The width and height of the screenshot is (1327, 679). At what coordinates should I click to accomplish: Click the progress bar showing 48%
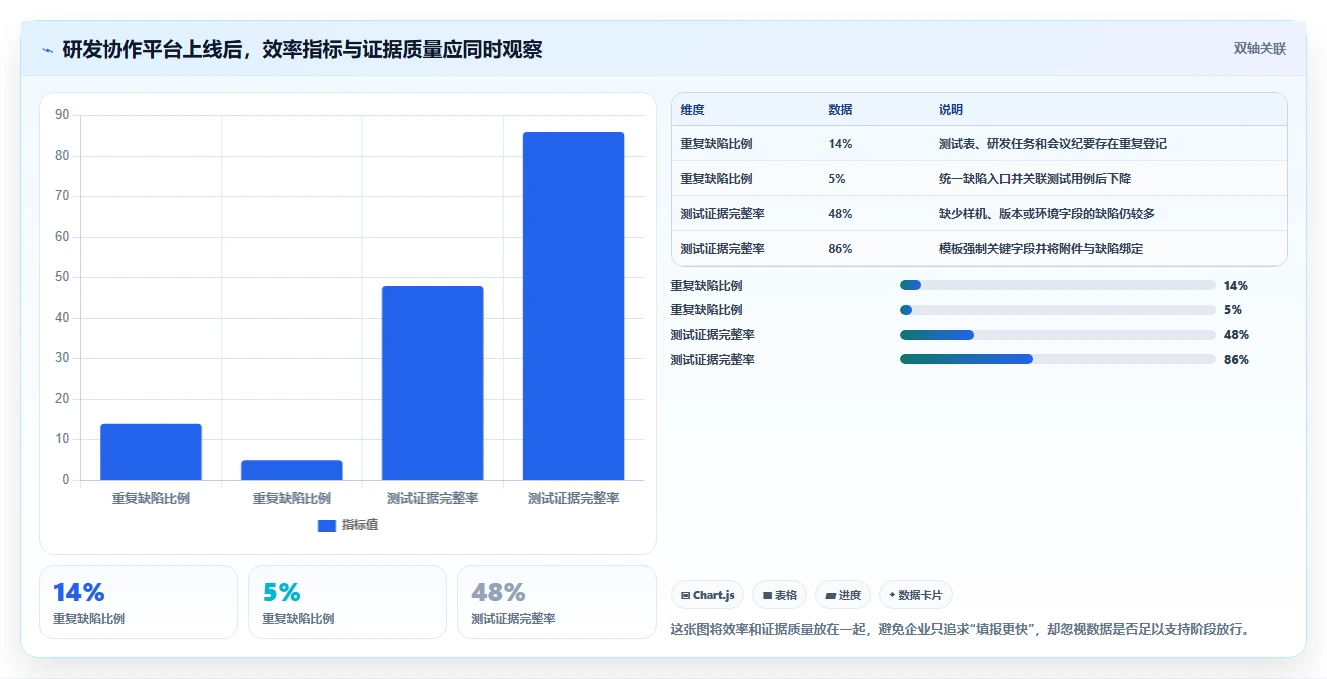1057,334
